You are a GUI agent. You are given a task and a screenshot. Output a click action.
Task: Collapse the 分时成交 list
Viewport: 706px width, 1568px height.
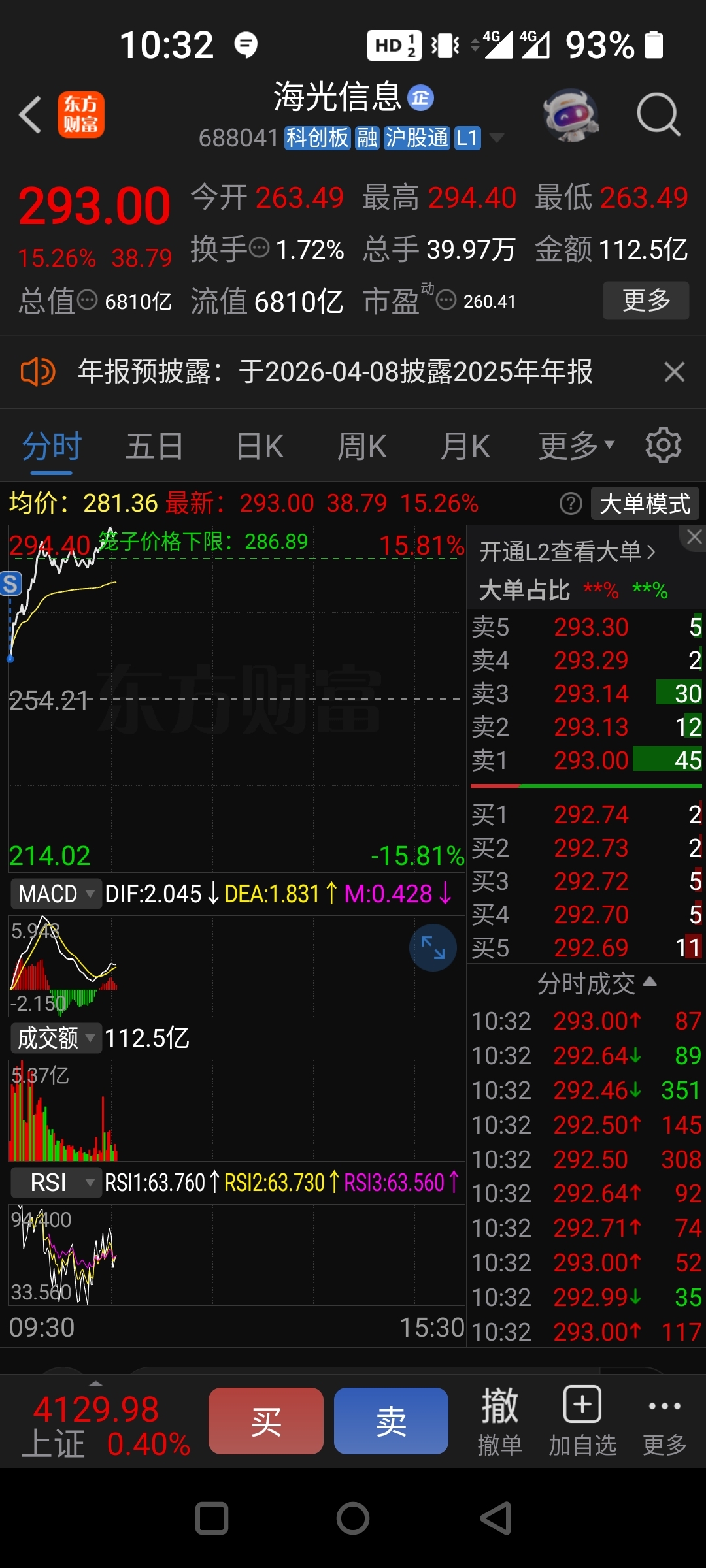click(x=596, y=983)
